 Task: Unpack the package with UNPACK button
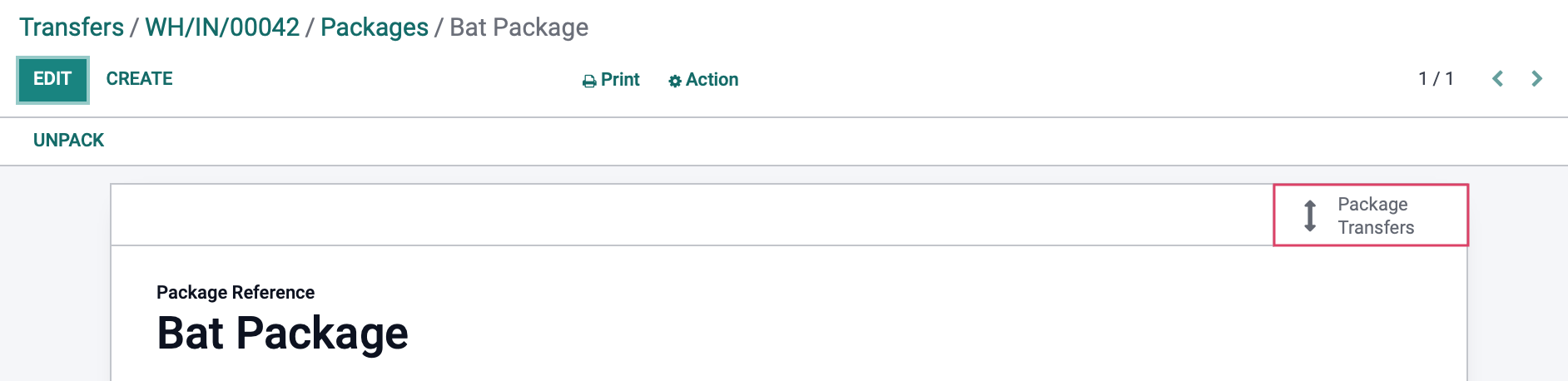pyautogui.click(x=68, y=141)
